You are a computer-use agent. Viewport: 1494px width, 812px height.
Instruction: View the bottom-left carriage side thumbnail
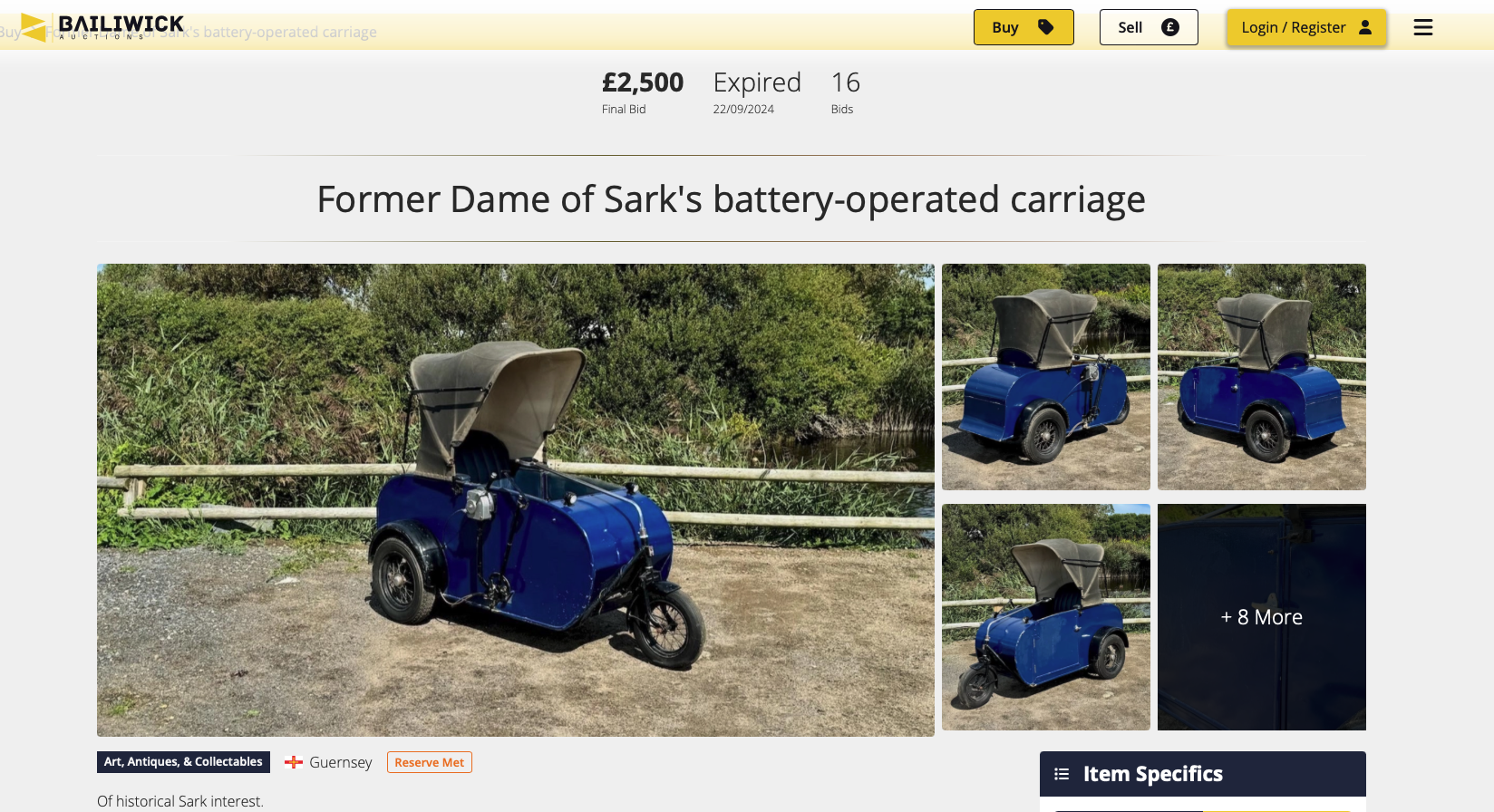coord(1046,617)
